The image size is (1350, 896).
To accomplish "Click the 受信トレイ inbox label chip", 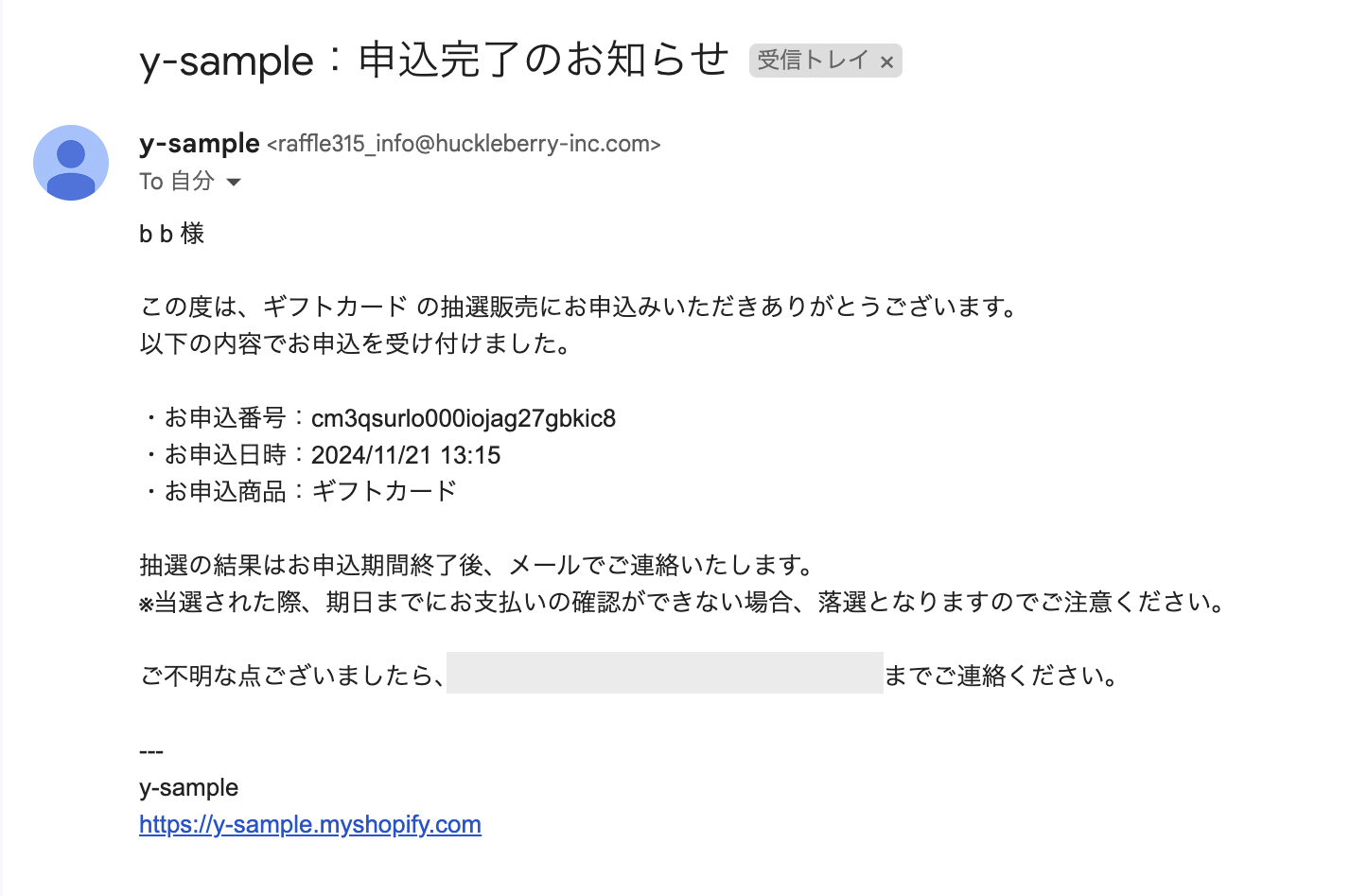I will (812, 61).
